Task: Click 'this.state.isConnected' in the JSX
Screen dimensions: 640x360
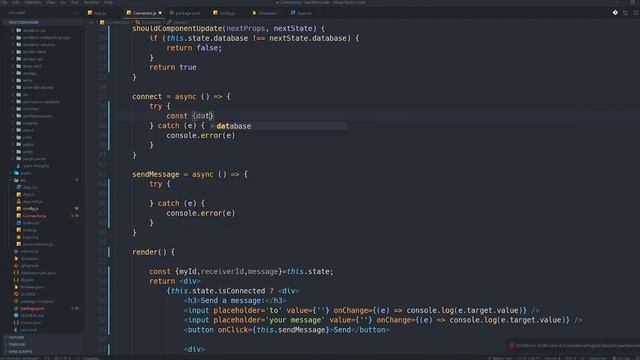Action: (218, 291)
